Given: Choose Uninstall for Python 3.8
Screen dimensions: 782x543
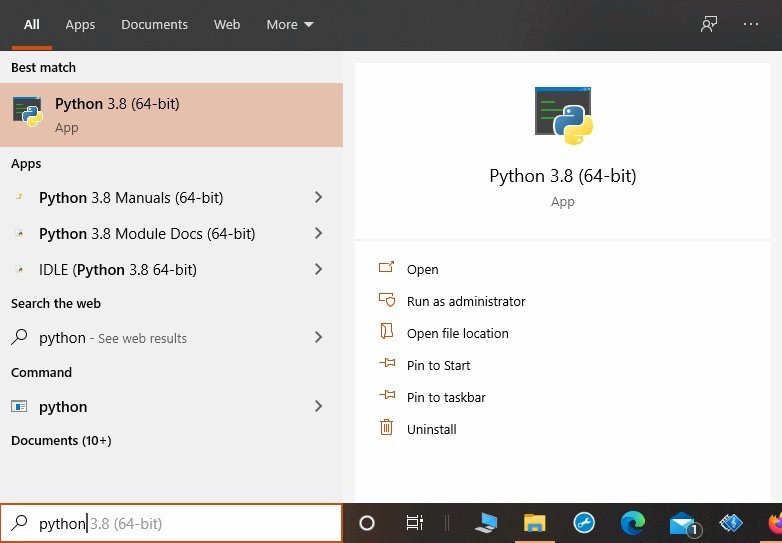Looking at the screenshot, I should [431, 429].
